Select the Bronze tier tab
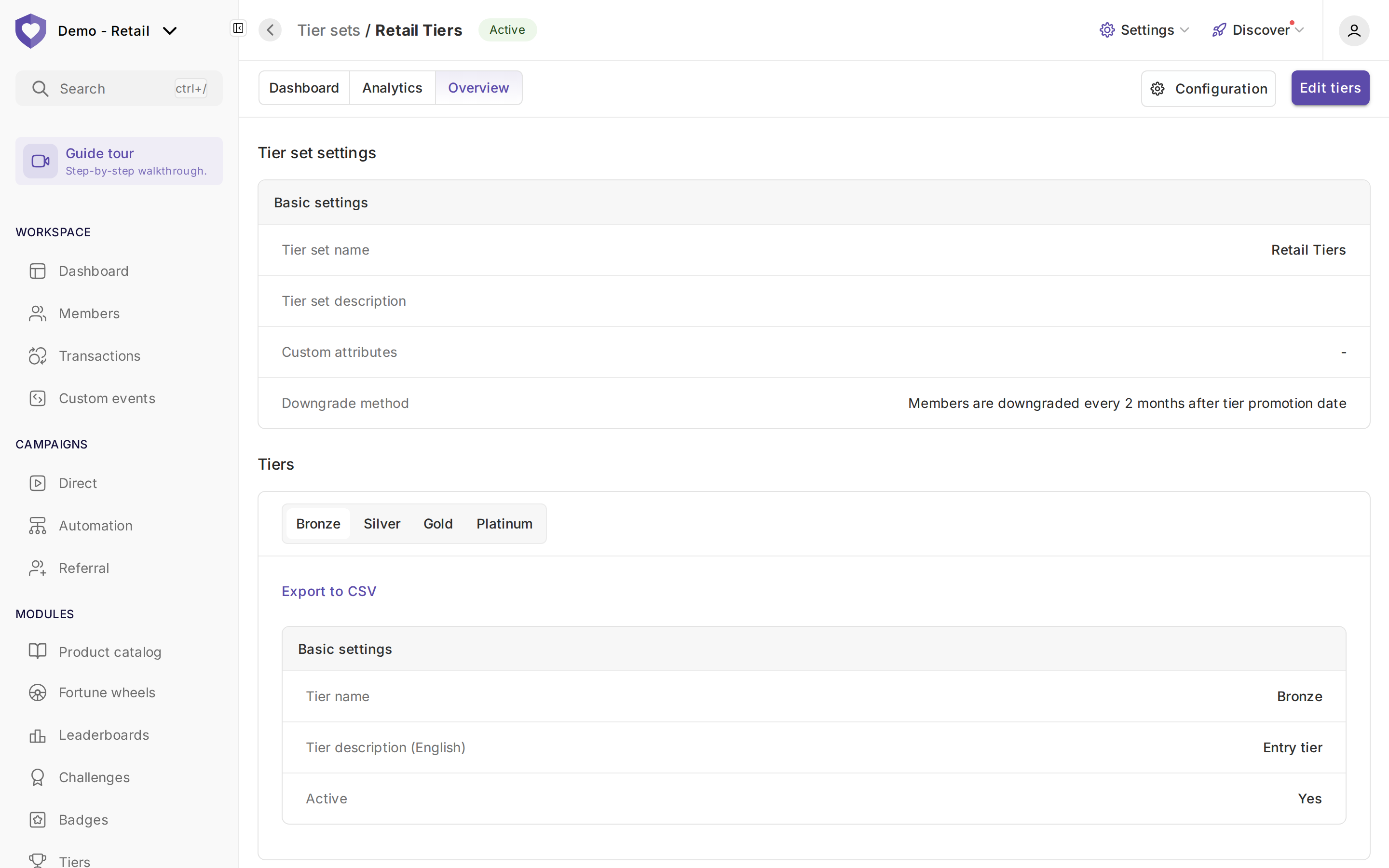Screen dimensions: 1389x868 318,524
